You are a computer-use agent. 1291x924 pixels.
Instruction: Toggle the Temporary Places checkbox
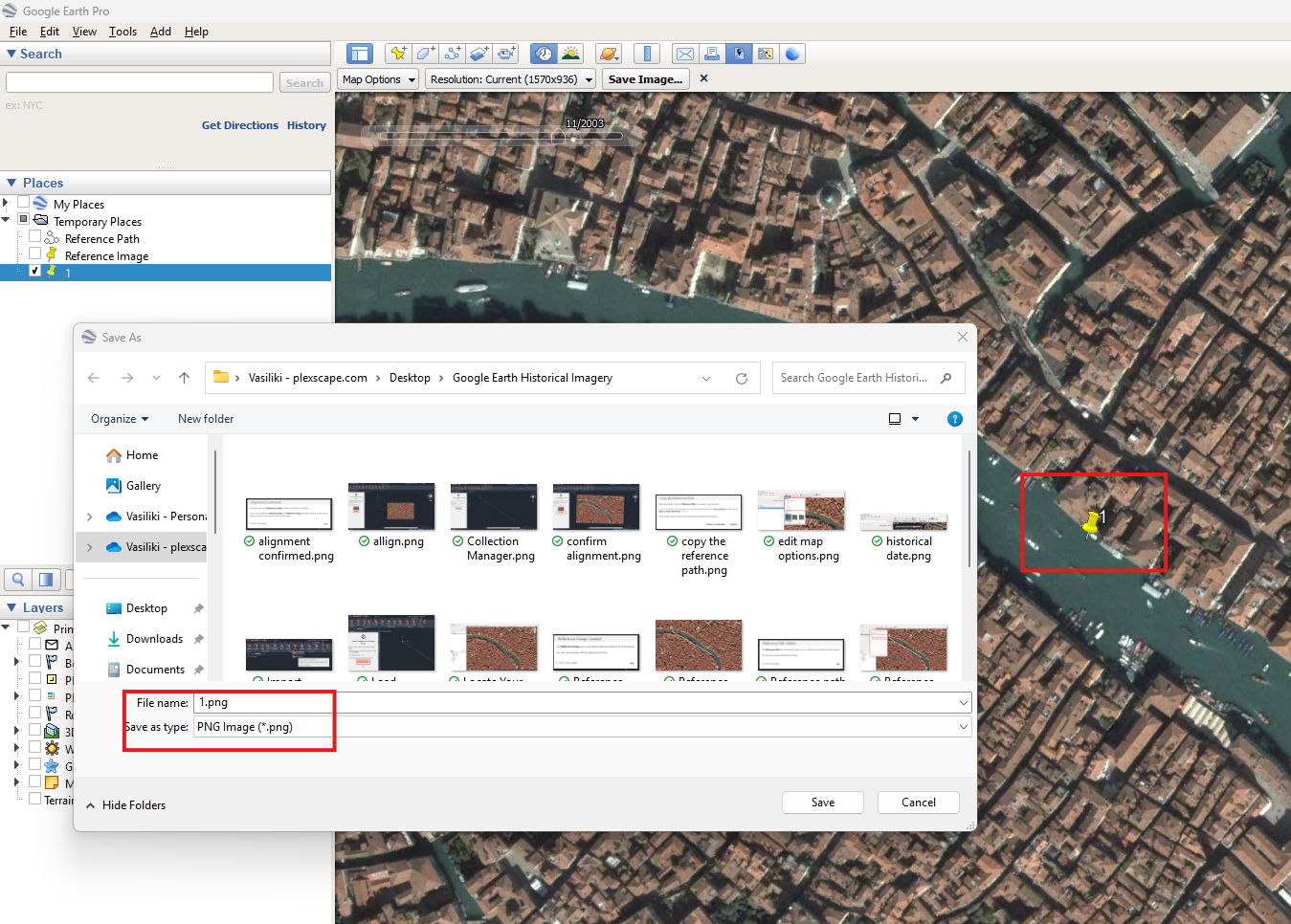pos(24,220)
